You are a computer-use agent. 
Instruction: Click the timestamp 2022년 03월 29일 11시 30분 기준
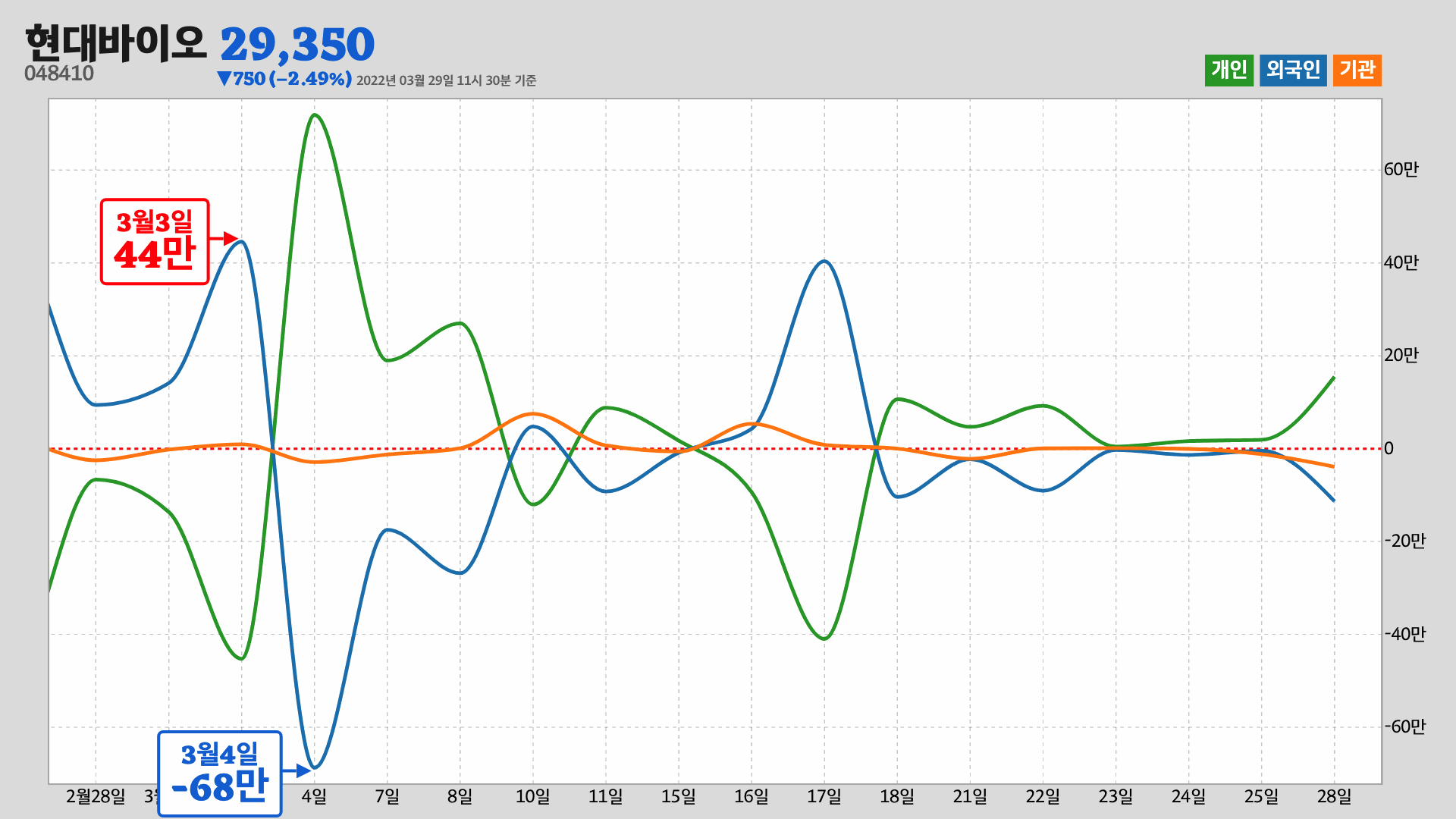pyautogui.click(x=446, y=80)
